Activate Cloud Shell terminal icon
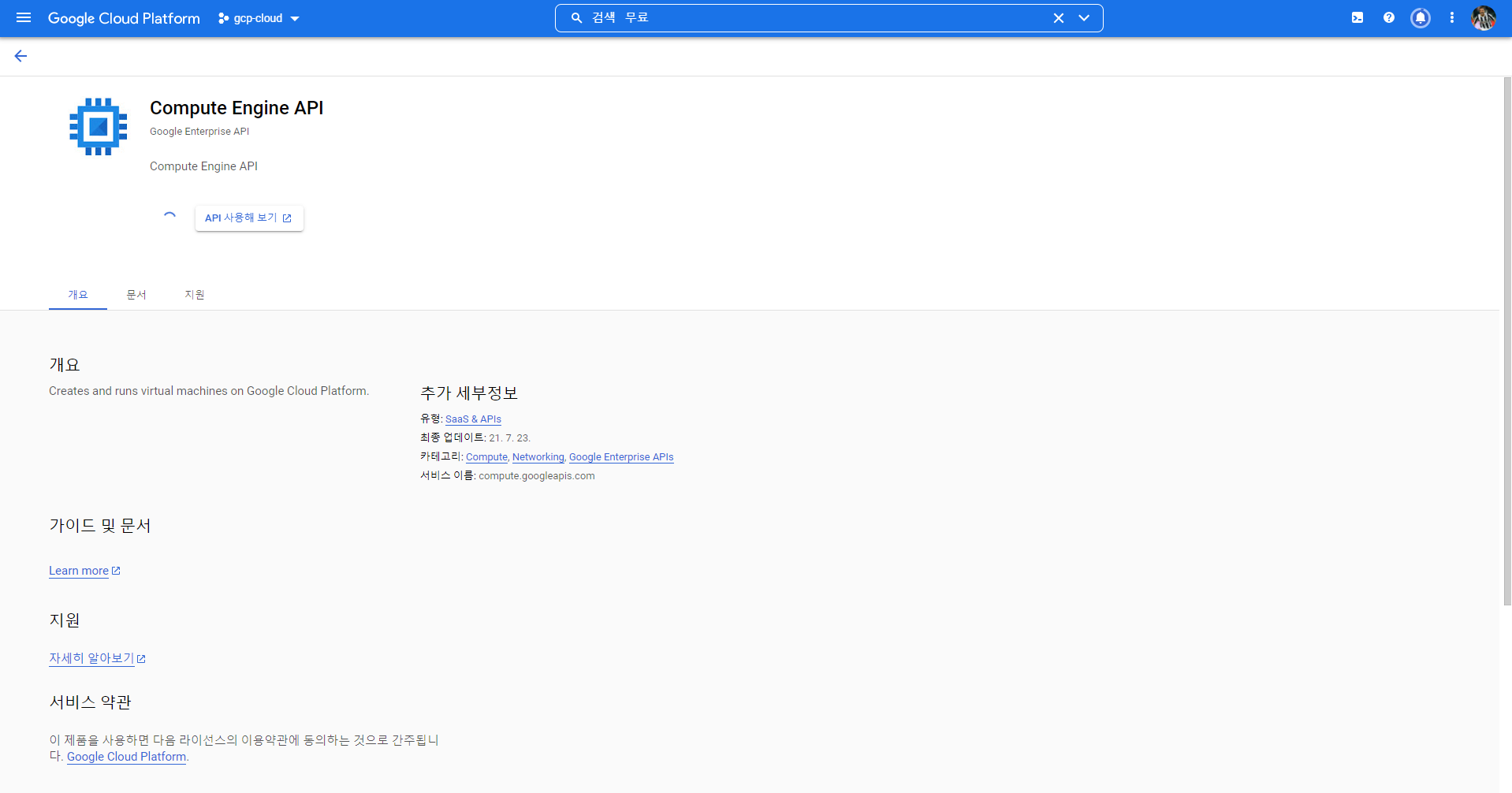This screenshot has width=1512, height=793. click(1357, 17)
